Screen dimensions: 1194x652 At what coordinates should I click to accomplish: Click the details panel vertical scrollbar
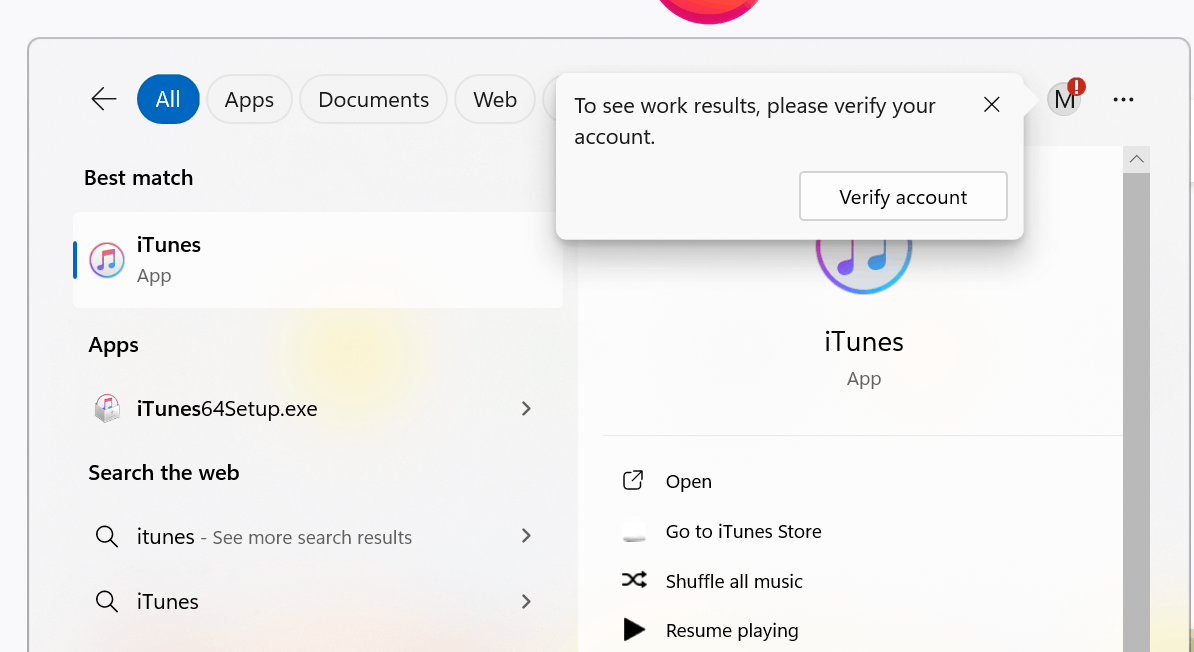click(x=1136, y=411)
